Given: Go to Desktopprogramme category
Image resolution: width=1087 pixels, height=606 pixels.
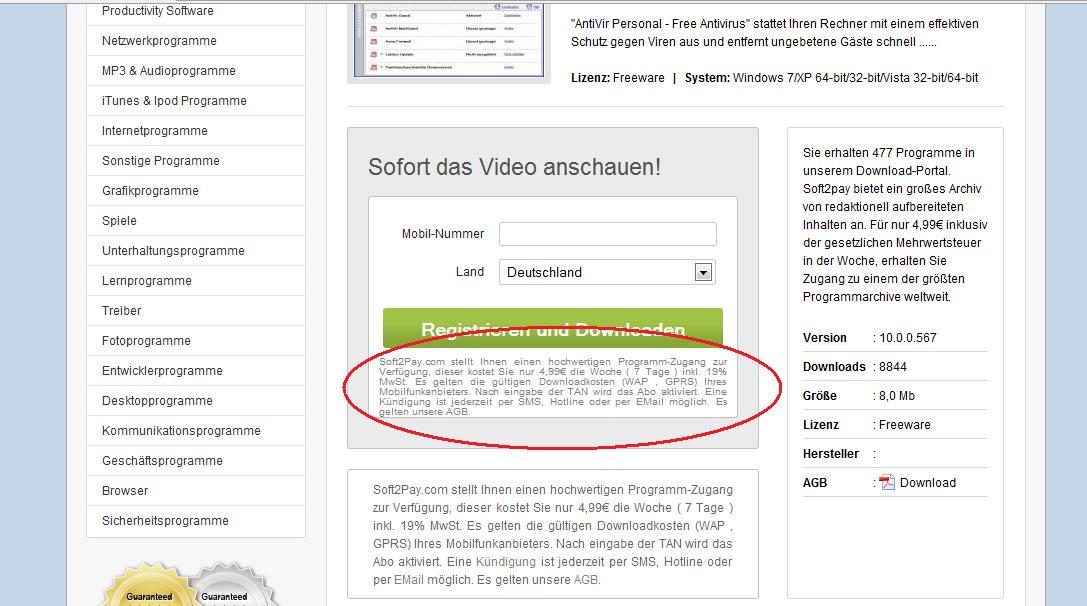Looking at the screenshot, I should 157,401.
